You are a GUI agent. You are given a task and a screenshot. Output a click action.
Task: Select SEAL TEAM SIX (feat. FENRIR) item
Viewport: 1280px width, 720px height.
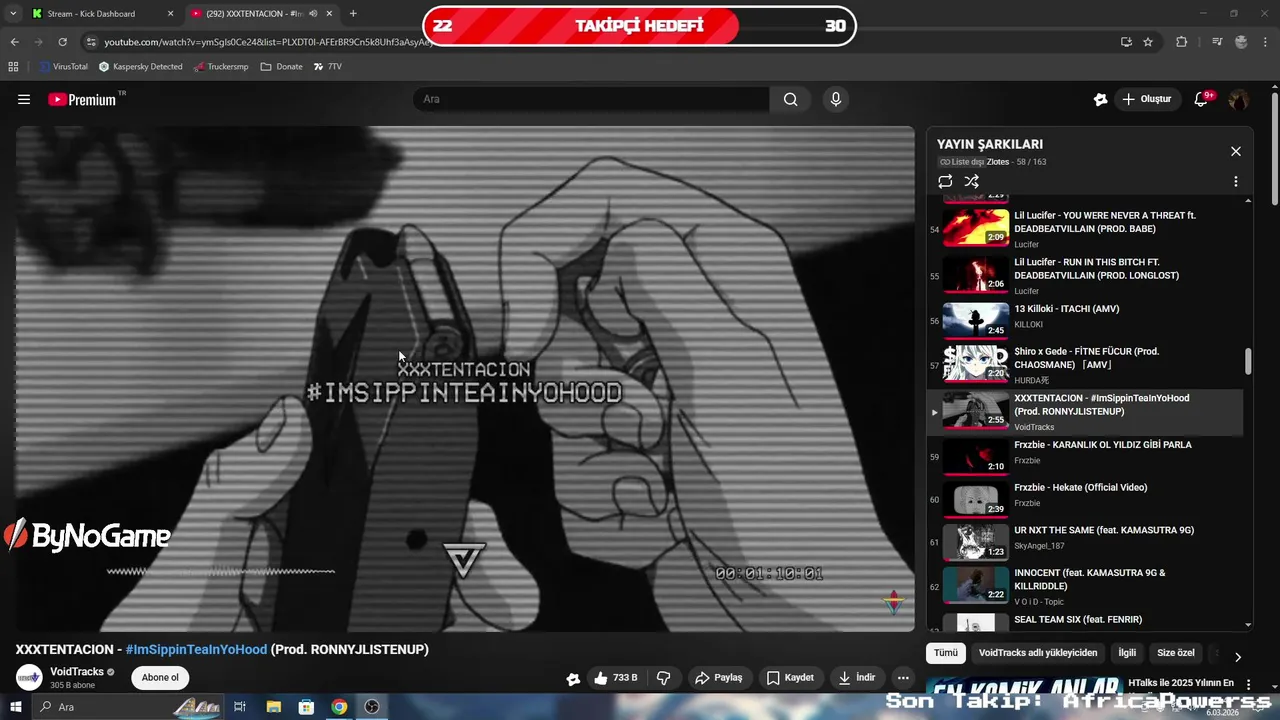1086,621
